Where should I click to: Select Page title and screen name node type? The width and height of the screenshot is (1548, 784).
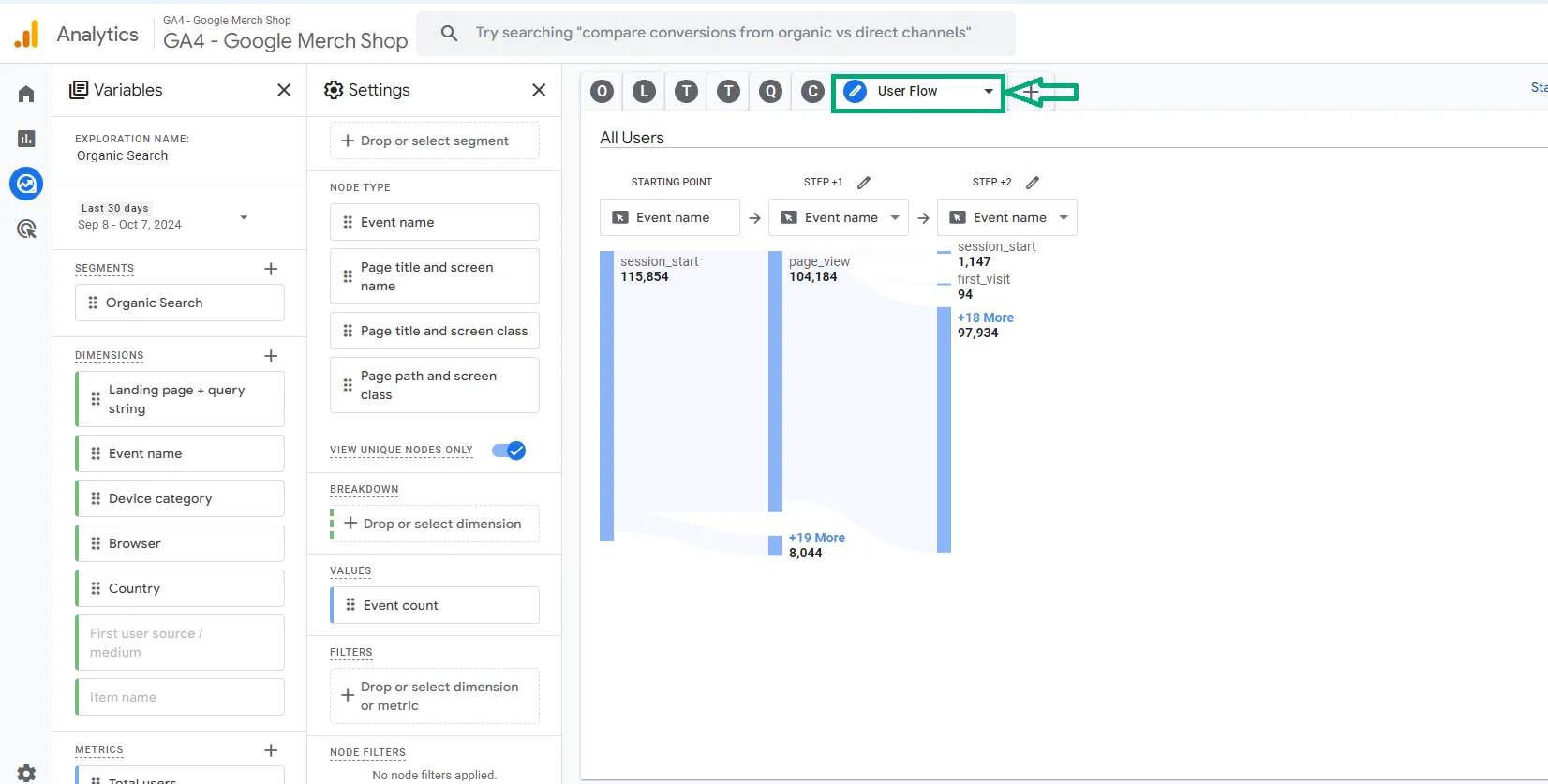point(435,276)
